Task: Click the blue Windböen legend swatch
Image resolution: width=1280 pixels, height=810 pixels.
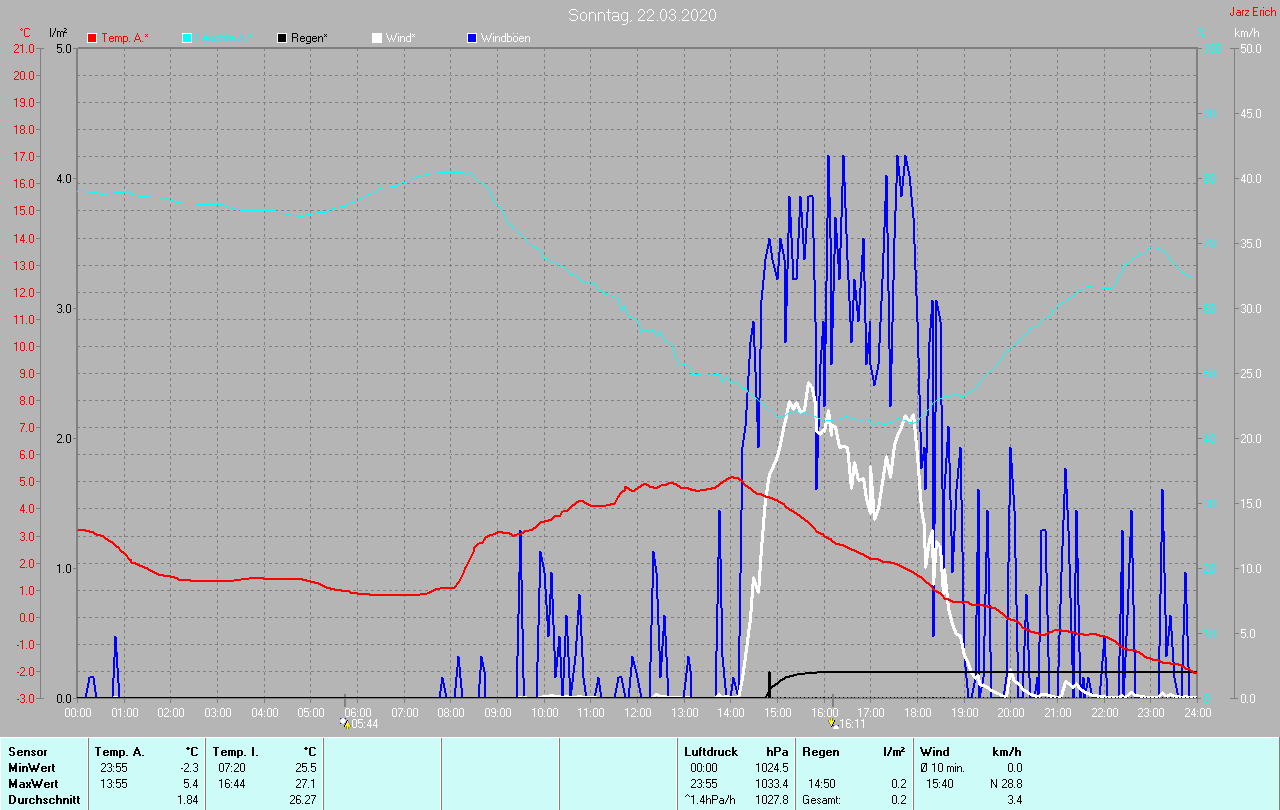Action: [472, 38]
